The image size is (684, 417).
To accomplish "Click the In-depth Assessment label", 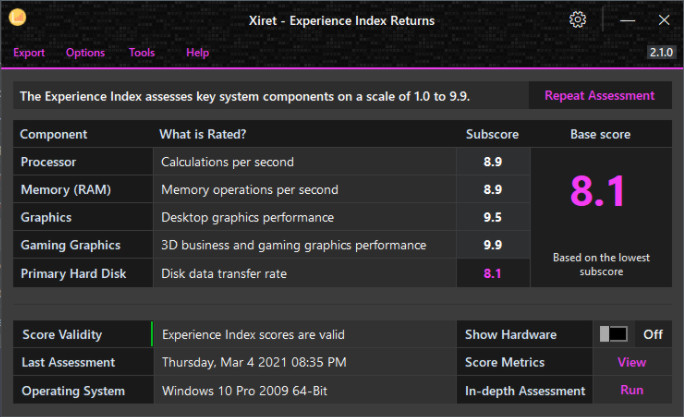I will pos(525,391).
